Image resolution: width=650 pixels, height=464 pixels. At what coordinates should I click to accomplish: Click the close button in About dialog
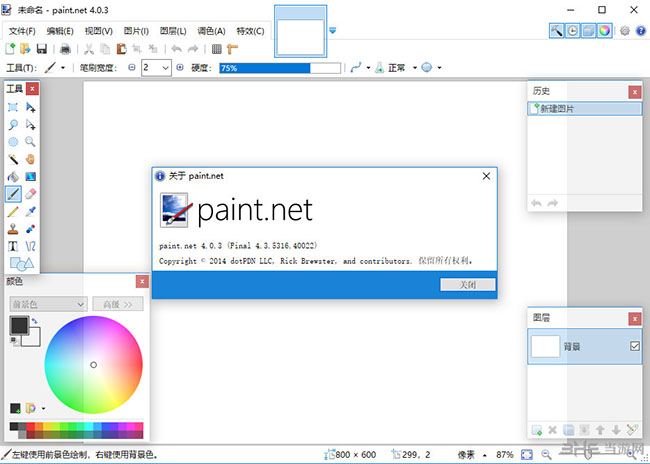click(468, 284)
